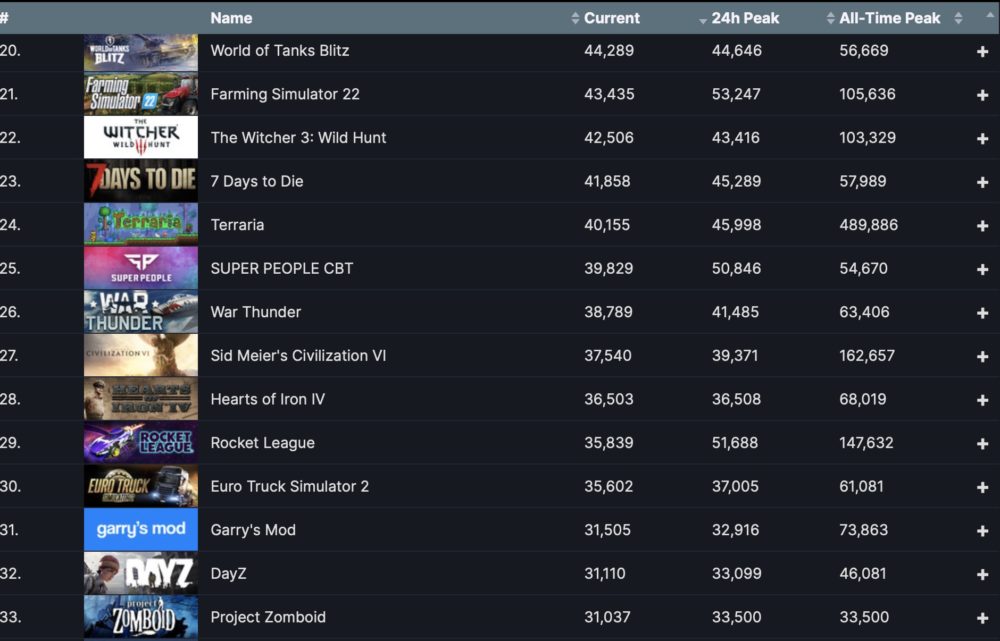Click Terraria all-time peak value 489,886
Image resolution: width=1000 pixels, height=641 pixels.
[869, 225]
